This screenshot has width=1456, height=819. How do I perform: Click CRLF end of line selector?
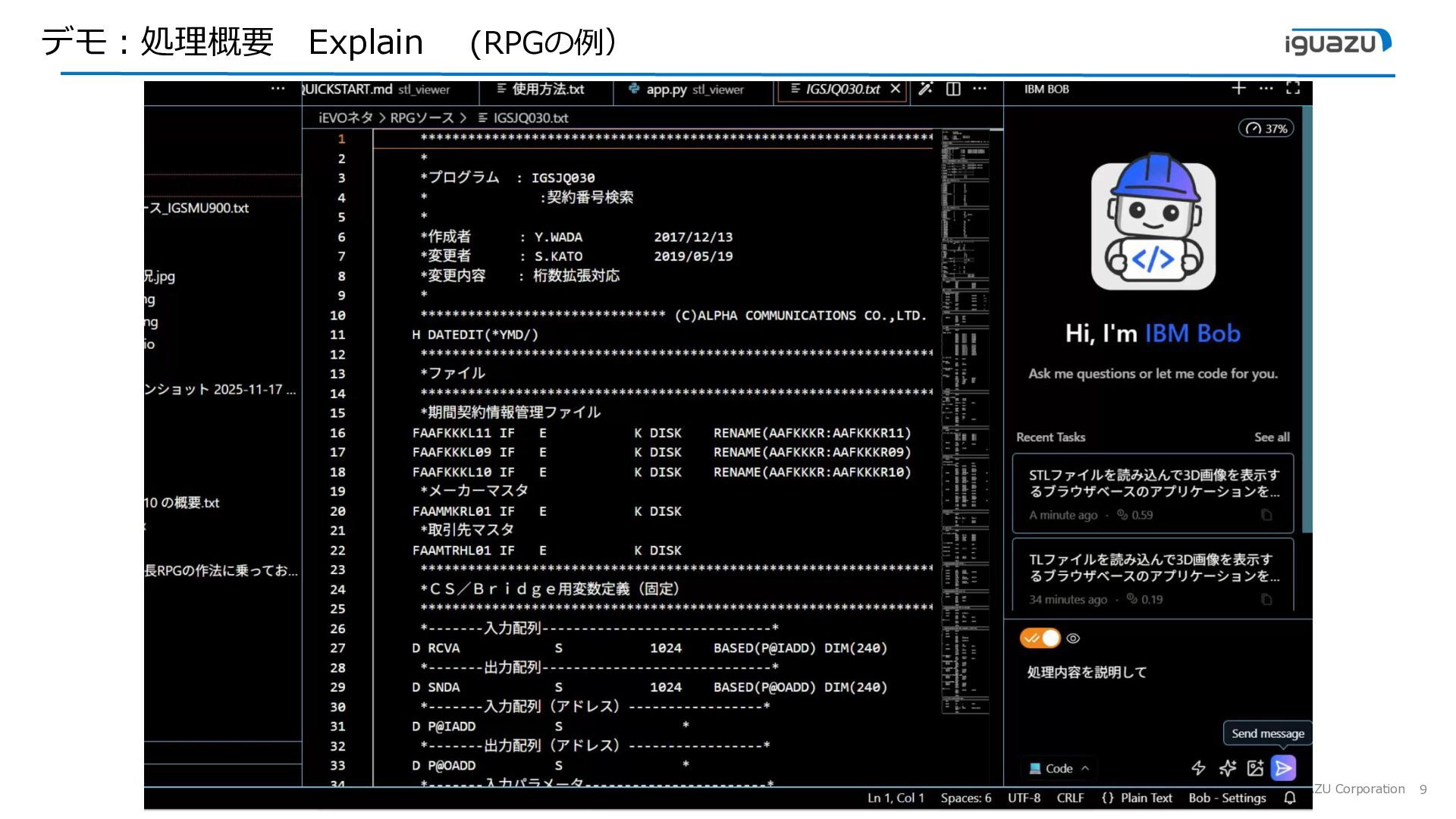[1070, 798]
